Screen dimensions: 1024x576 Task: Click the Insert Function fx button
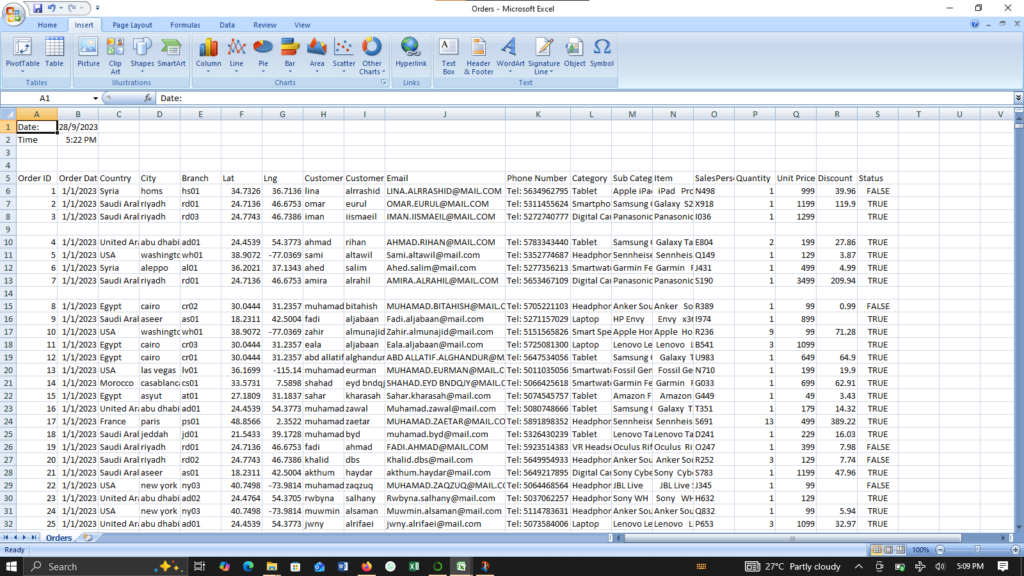(x=148, y=98)
